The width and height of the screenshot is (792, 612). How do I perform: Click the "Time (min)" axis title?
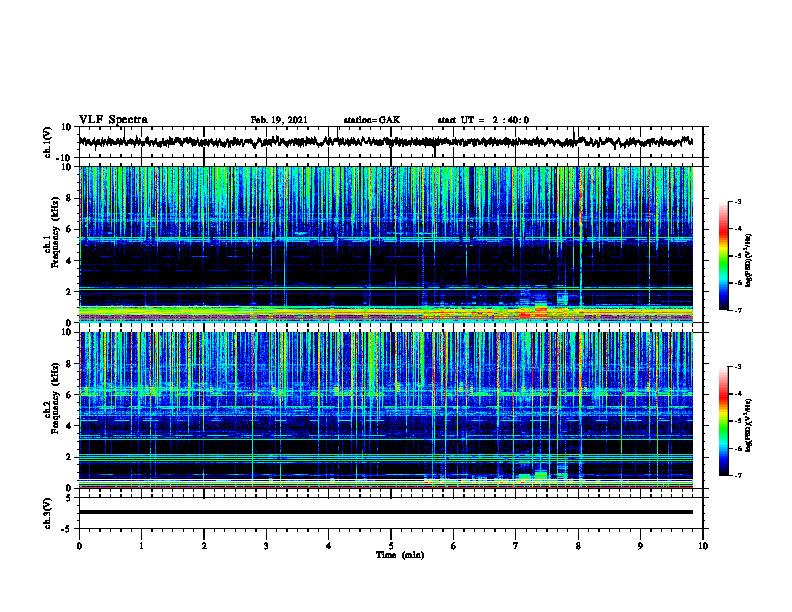click(x=400, y=555)
